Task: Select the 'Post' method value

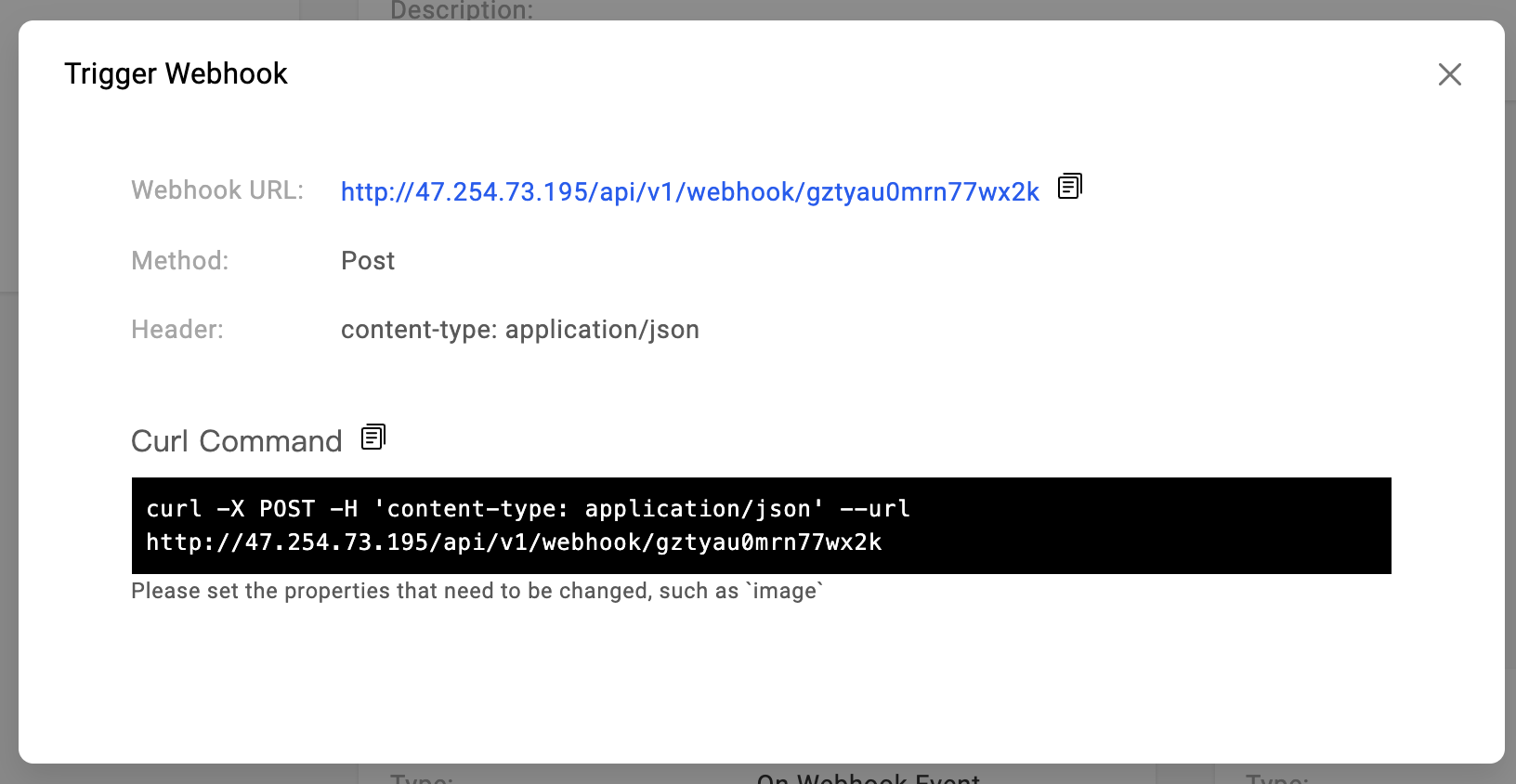Action: point(368,261)
